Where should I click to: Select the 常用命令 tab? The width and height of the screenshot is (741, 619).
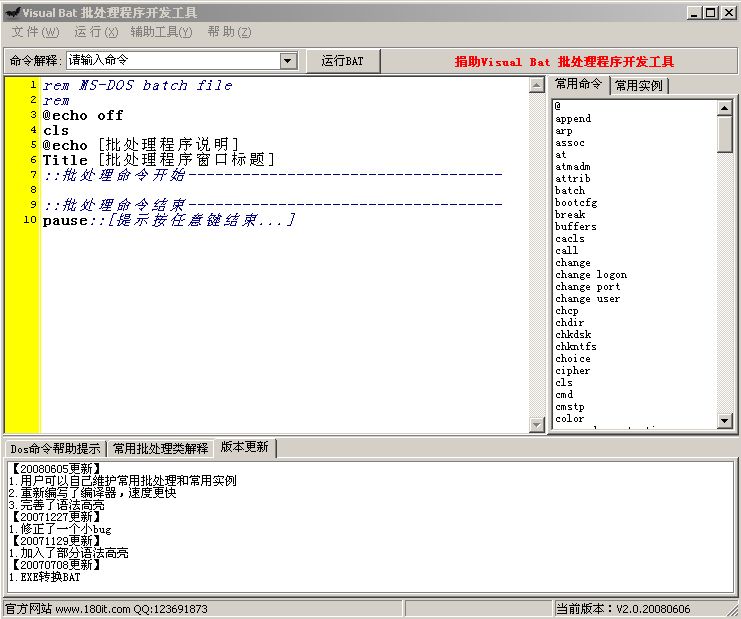point(579,85)
